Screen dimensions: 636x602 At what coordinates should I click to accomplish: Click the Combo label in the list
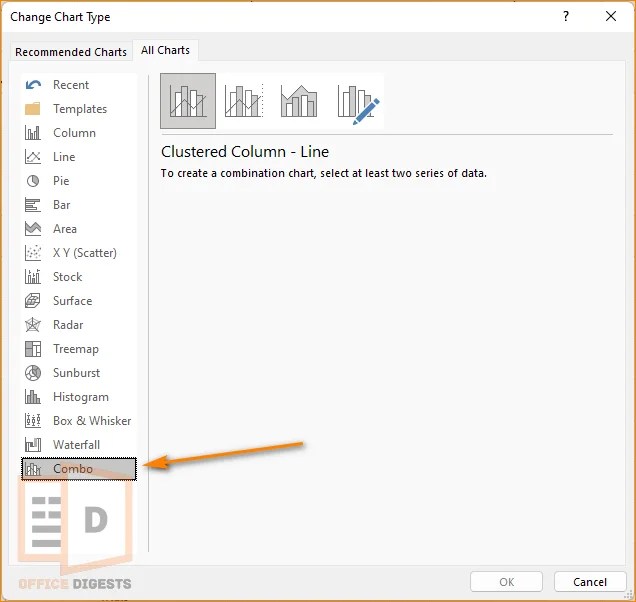(73, 469)
